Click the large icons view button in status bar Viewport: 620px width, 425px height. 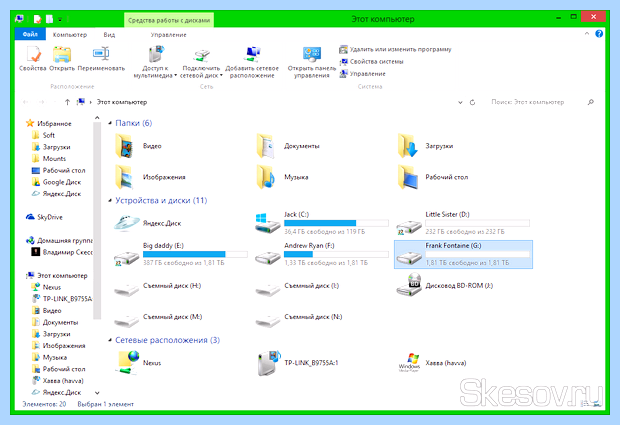pyautogui.click(x=597, y=404)
